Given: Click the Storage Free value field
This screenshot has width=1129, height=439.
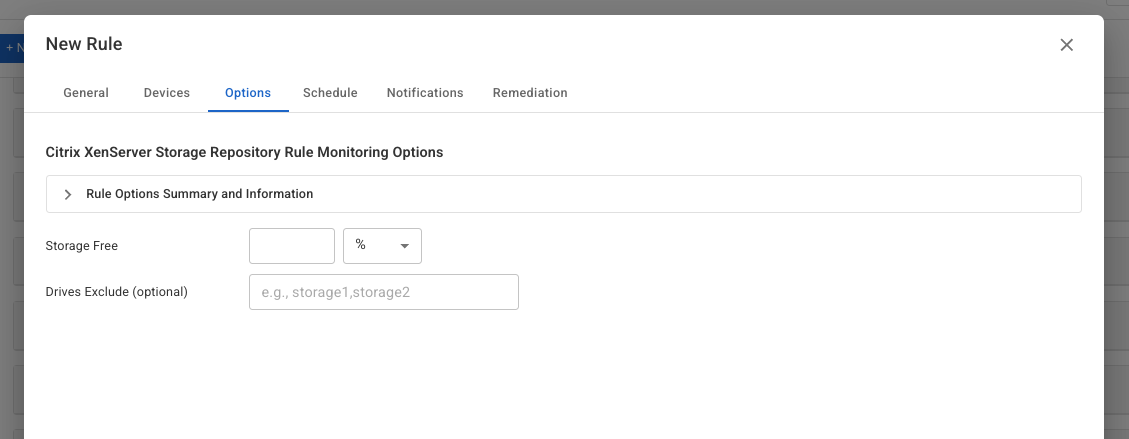Looking at the screenshot, I should coord(292,246).
